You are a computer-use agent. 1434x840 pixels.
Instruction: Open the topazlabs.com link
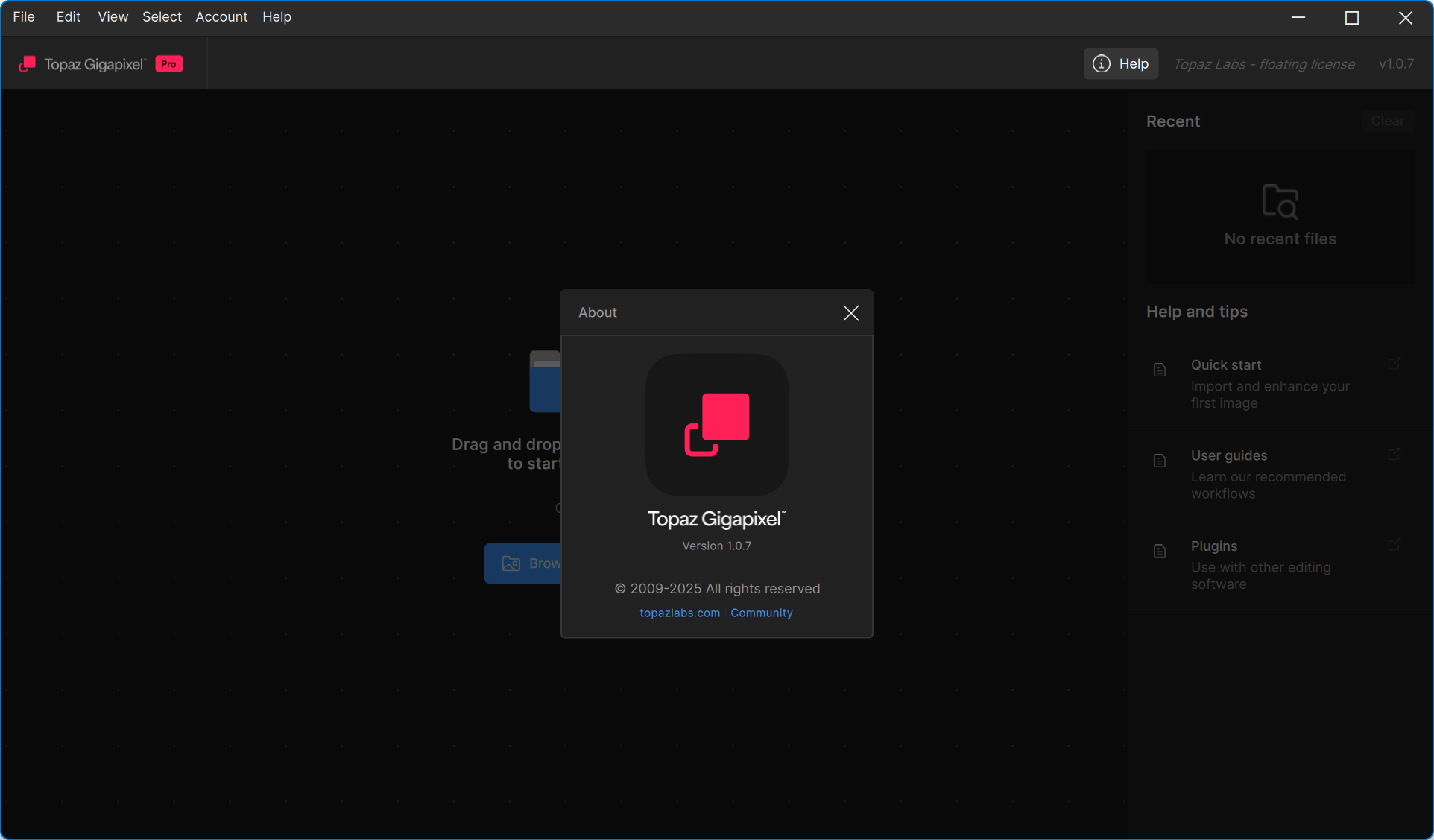[x=679, y=613]
